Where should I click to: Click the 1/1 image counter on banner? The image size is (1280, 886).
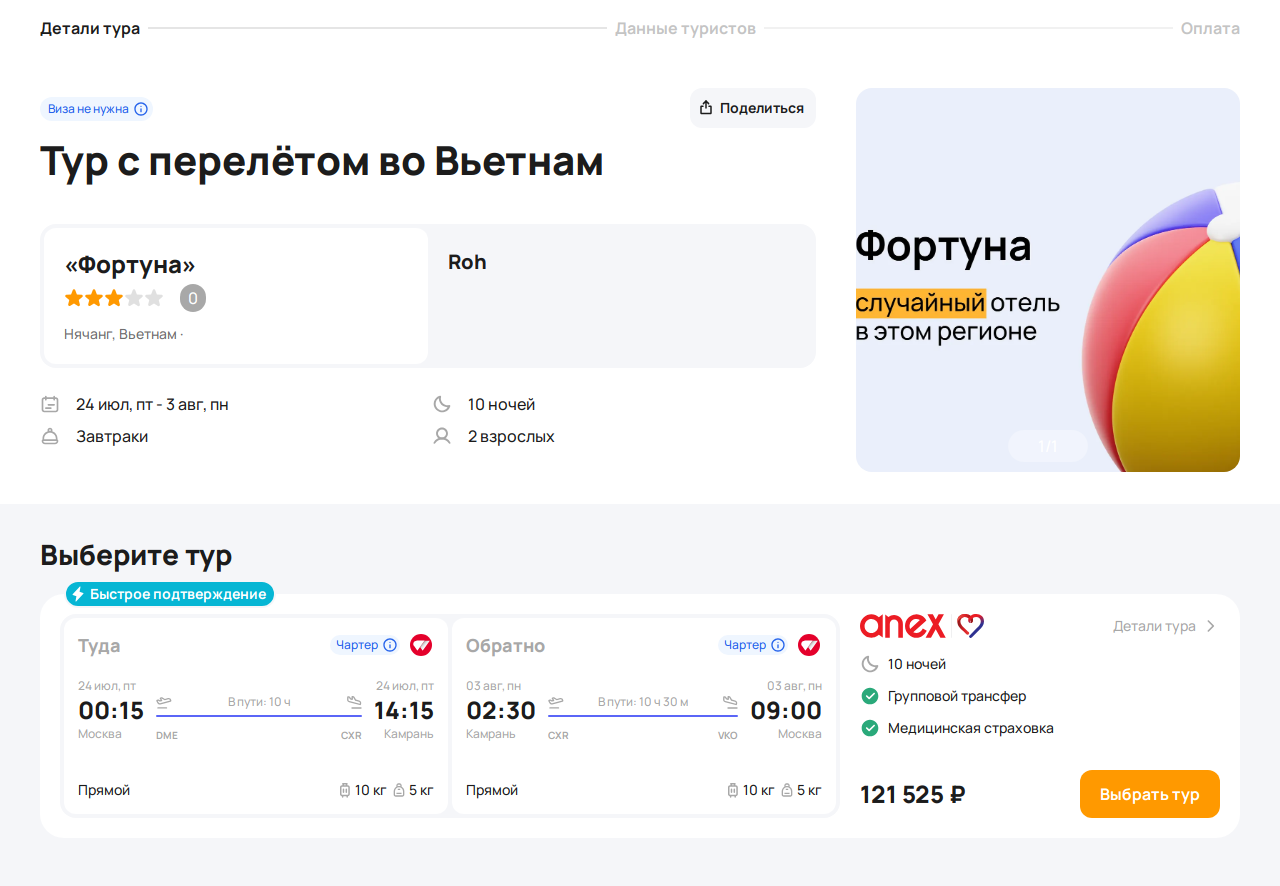tap(1048, 446)
